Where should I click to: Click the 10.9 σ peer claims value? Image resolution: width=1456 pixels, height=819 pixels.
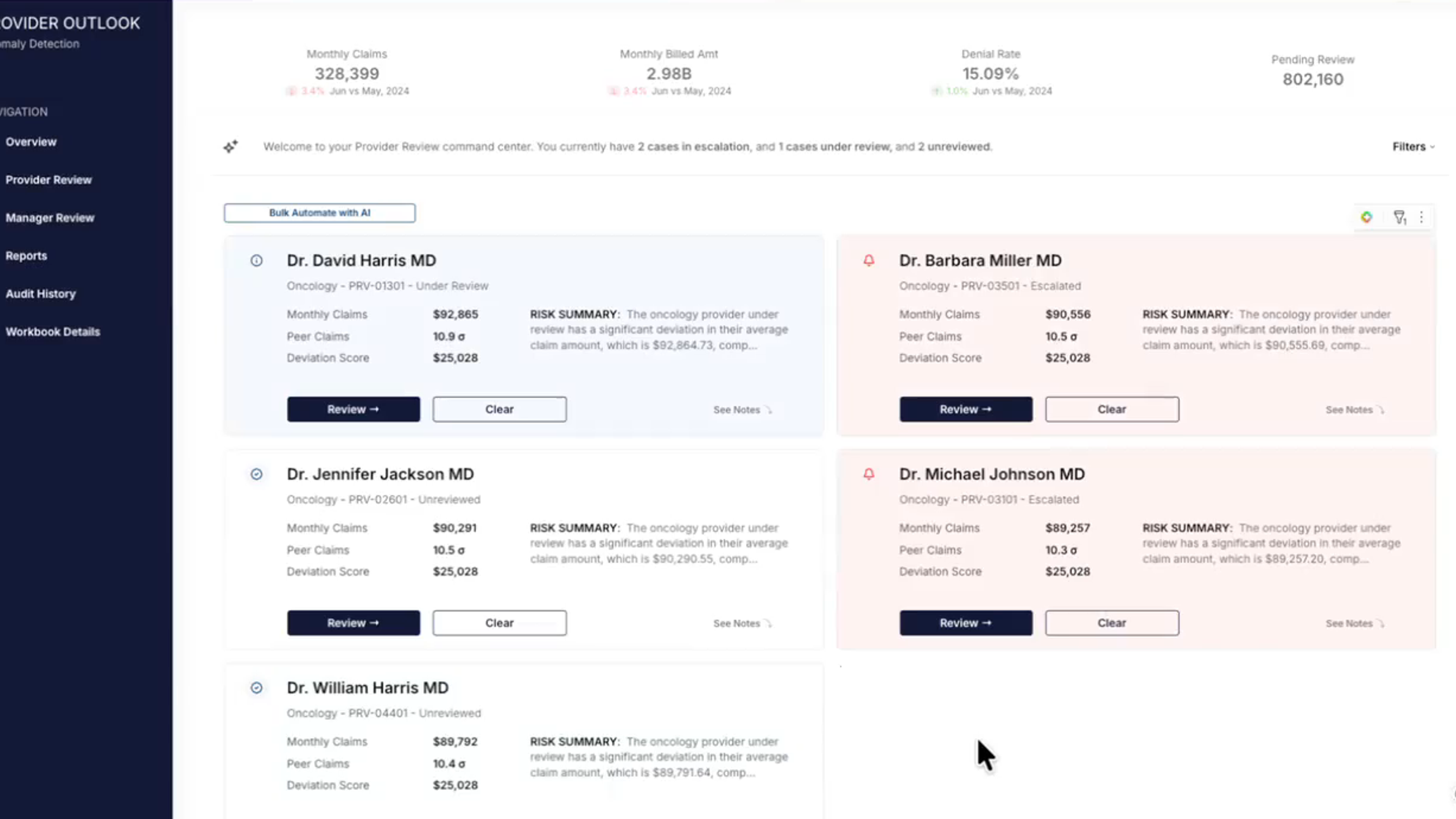click(449, 336)
